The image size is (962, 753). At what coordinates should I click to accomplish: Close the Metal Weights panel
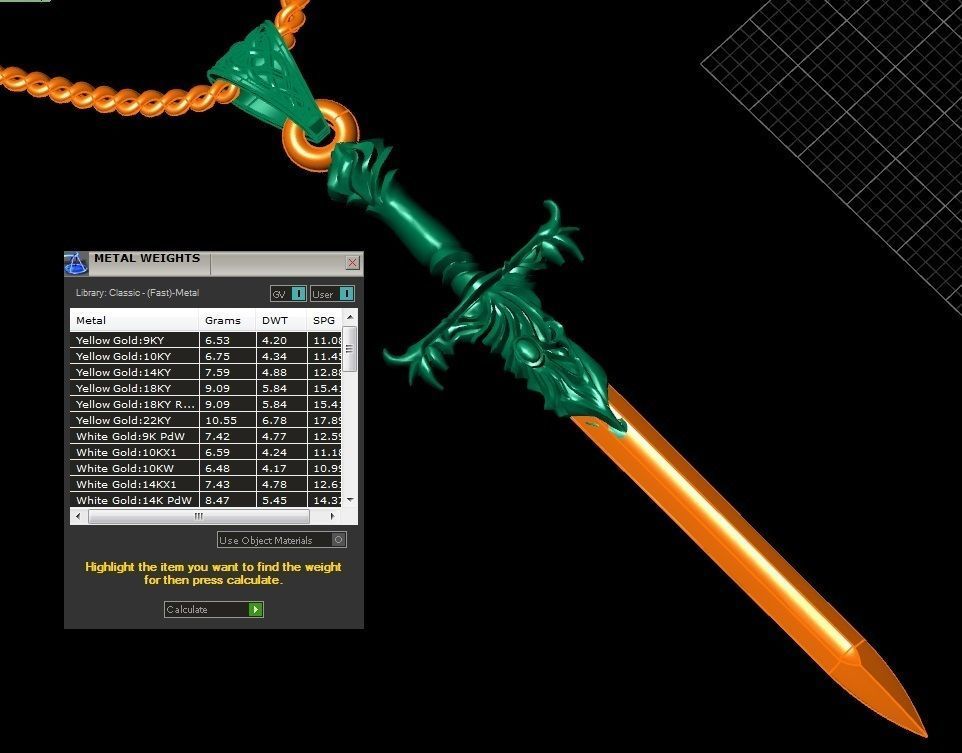coord(353,263)
